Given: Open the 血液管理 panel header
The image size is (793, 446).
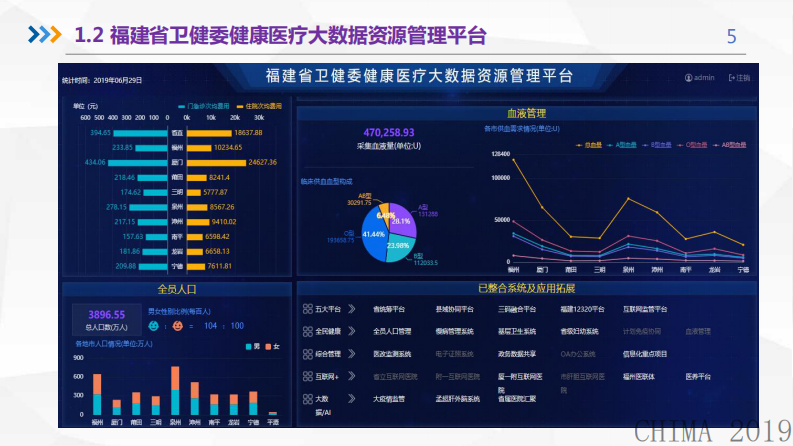Looking at the screenshot, I should [526, 114].
